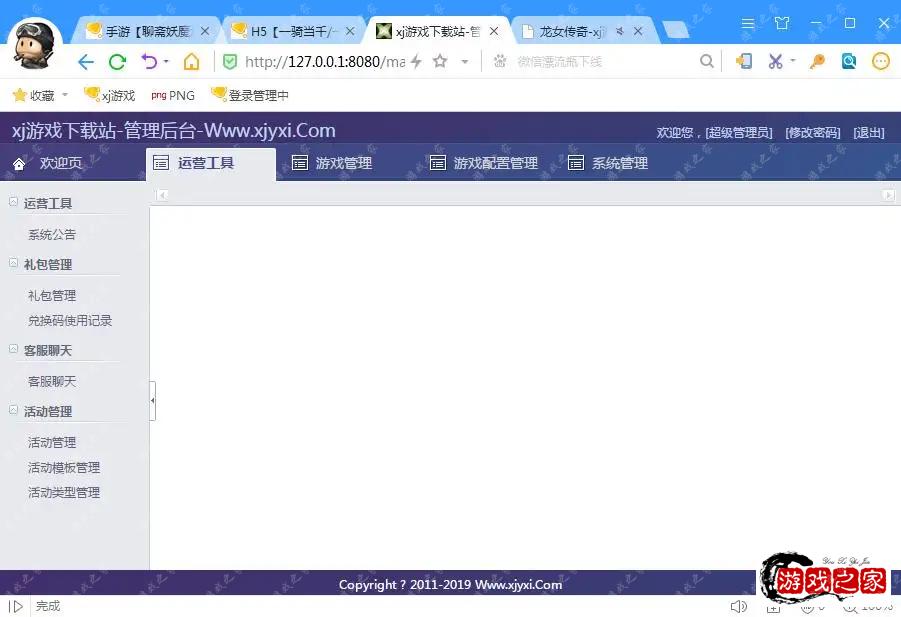The image size is (901, 617).
Task: Open the xj游戏 bookmark in favorites bar
Action: (109, 95)
